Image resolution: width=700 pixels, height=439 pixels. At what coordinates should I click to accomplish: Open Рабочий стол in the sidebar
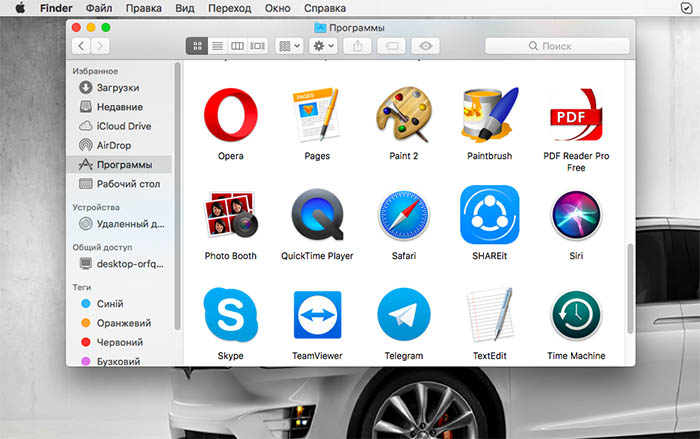pyautogui.click(x=118, y=184)
